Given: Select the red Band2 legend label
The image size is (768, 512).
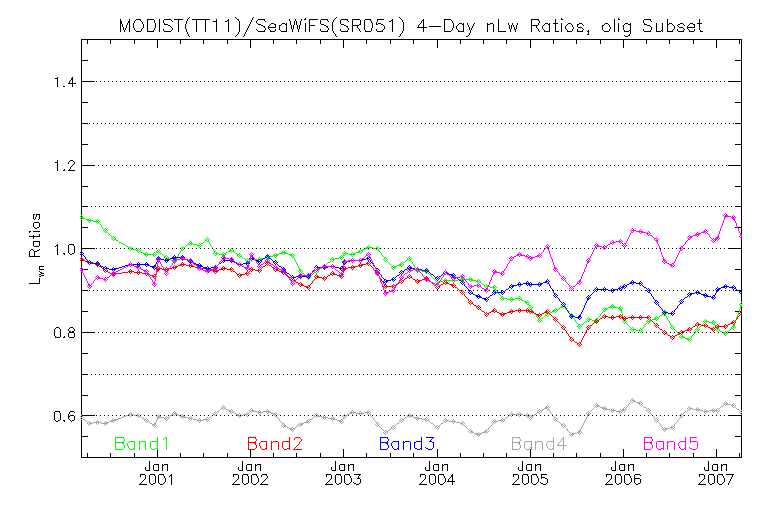Looking at the screenshot, I should coord(275,444).
